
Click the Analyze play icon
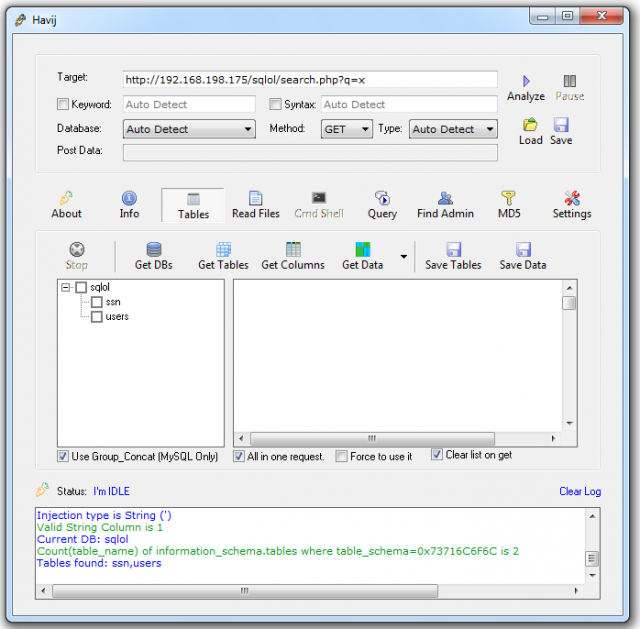pos(526,81)
